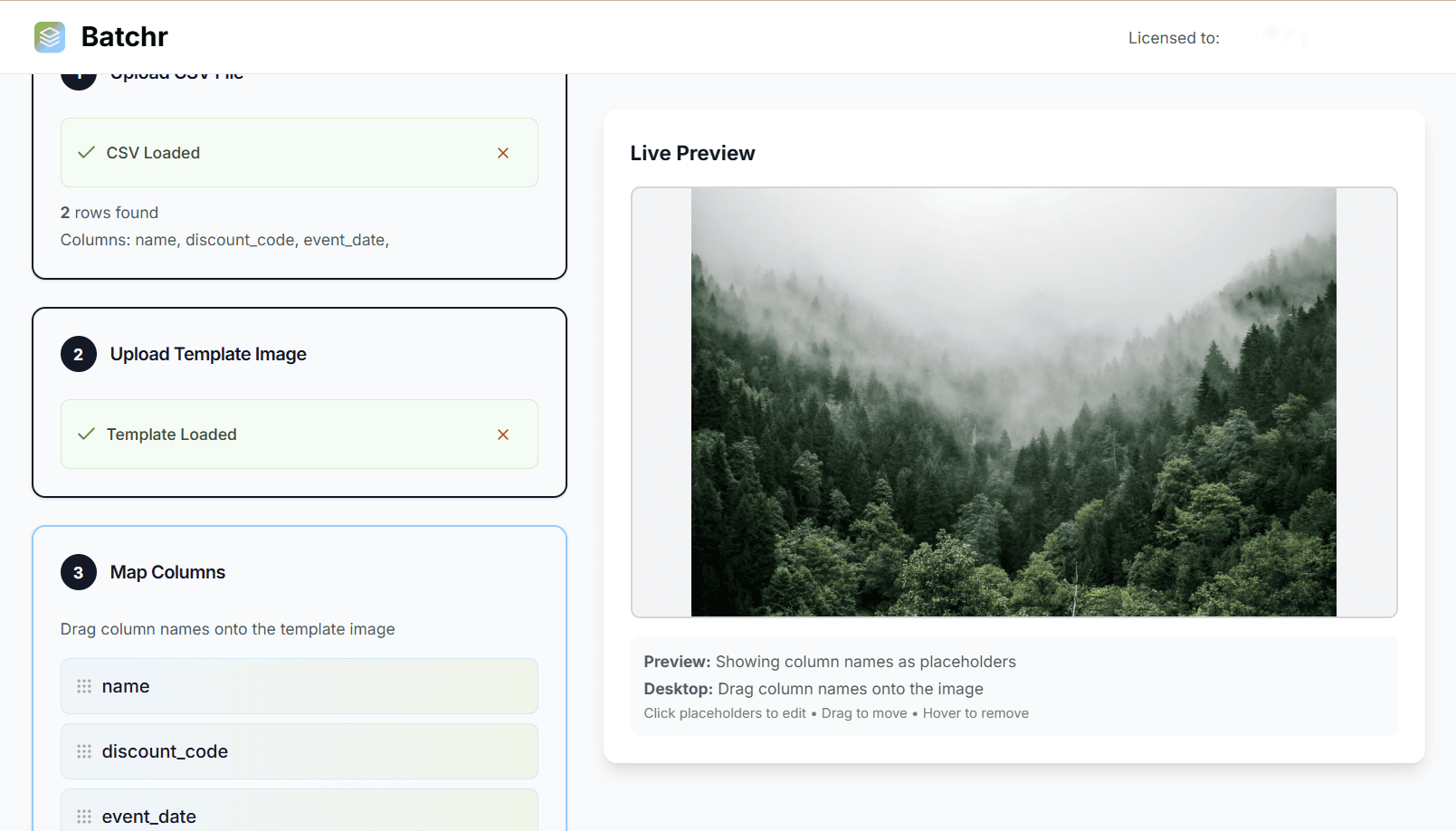Remove the loaded CSV file
The width and height of the screenshot is (1456, 831).
pyautogui.click(x=503, y=152)
